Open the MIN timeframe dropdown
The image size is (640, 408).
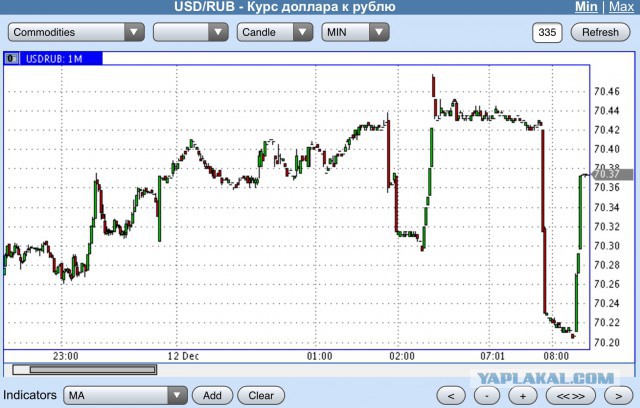355,32
